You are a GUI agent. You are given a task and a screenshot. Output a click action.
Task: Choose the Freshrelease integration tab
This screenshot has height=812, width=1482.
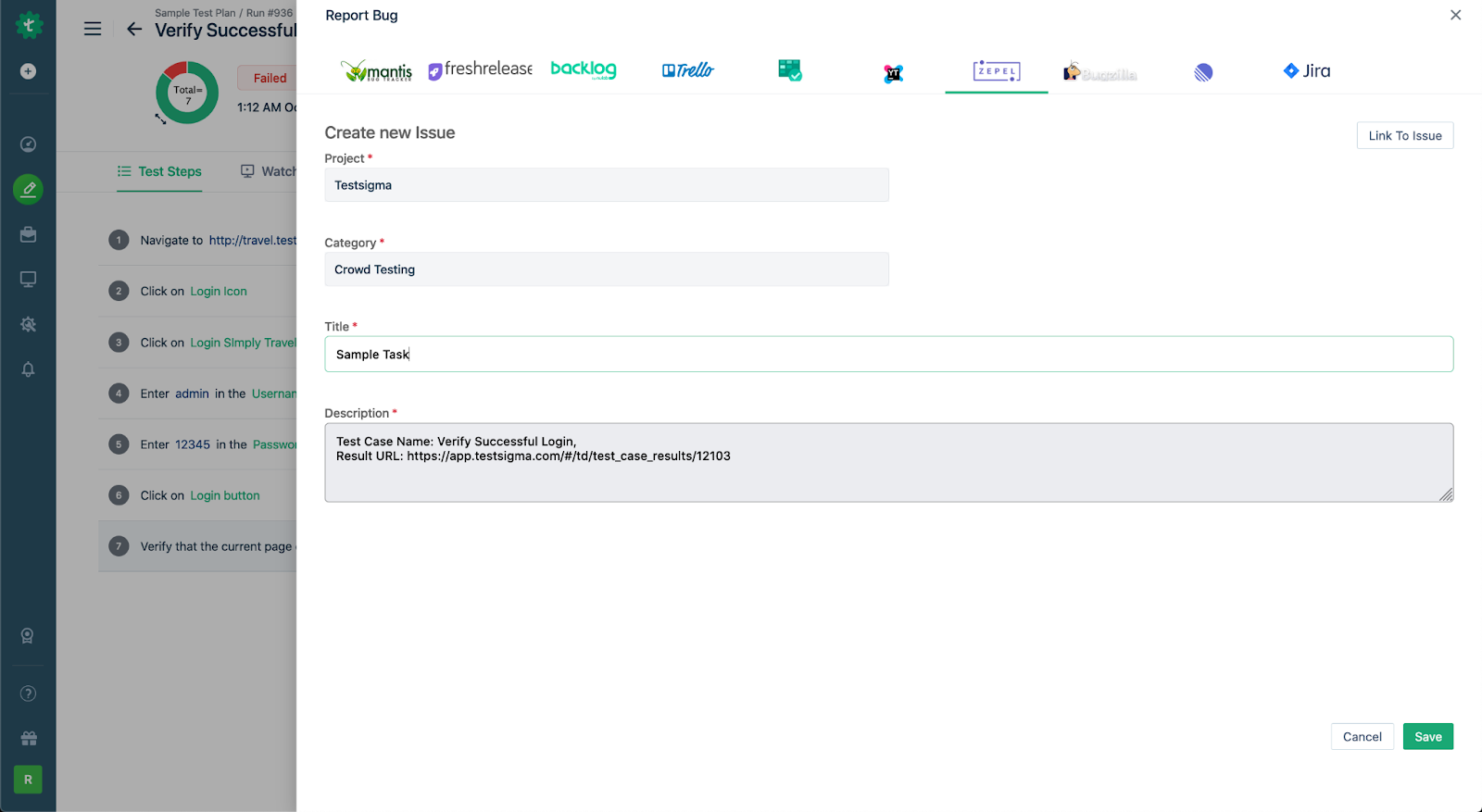(x=480, y=69)
